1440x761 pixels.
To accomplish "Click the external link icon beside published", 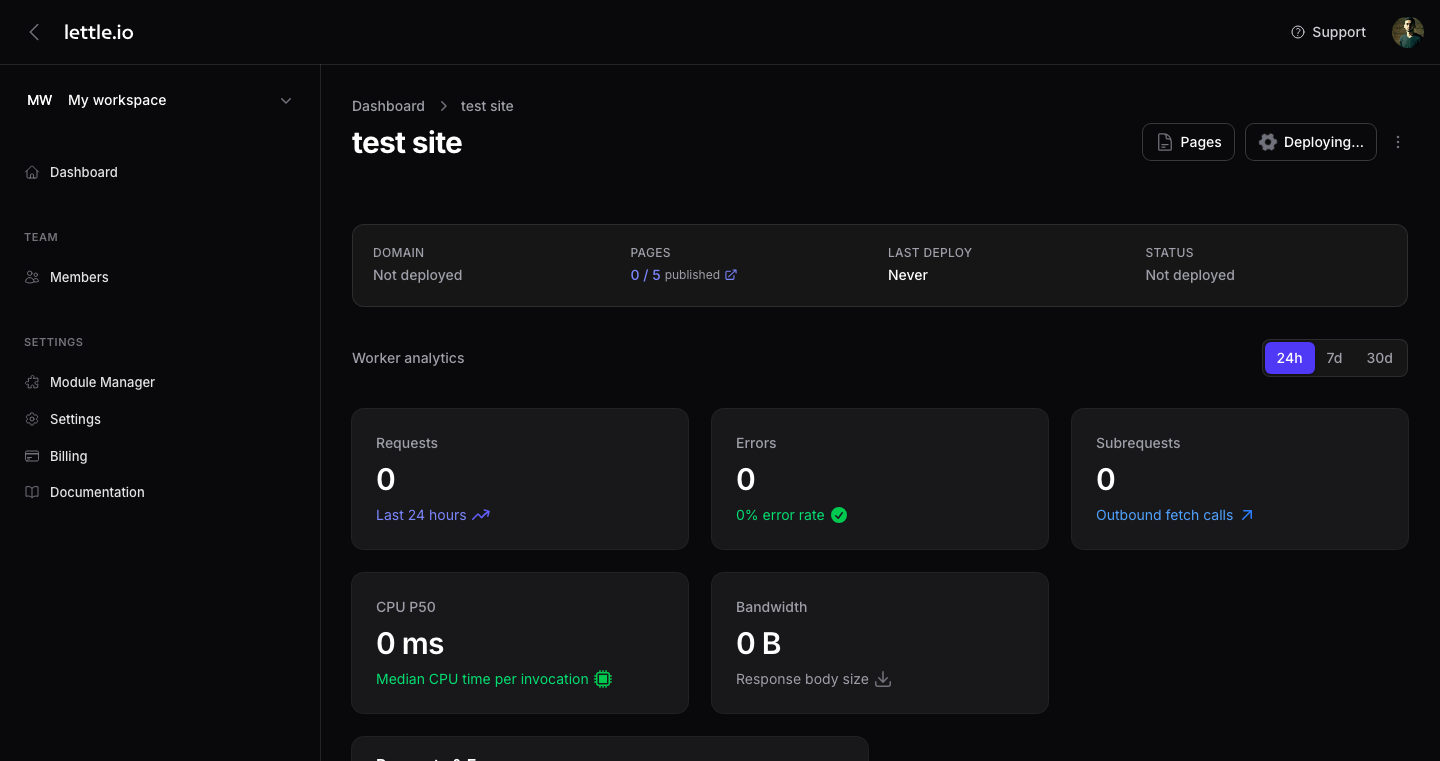I will point(731,275).
